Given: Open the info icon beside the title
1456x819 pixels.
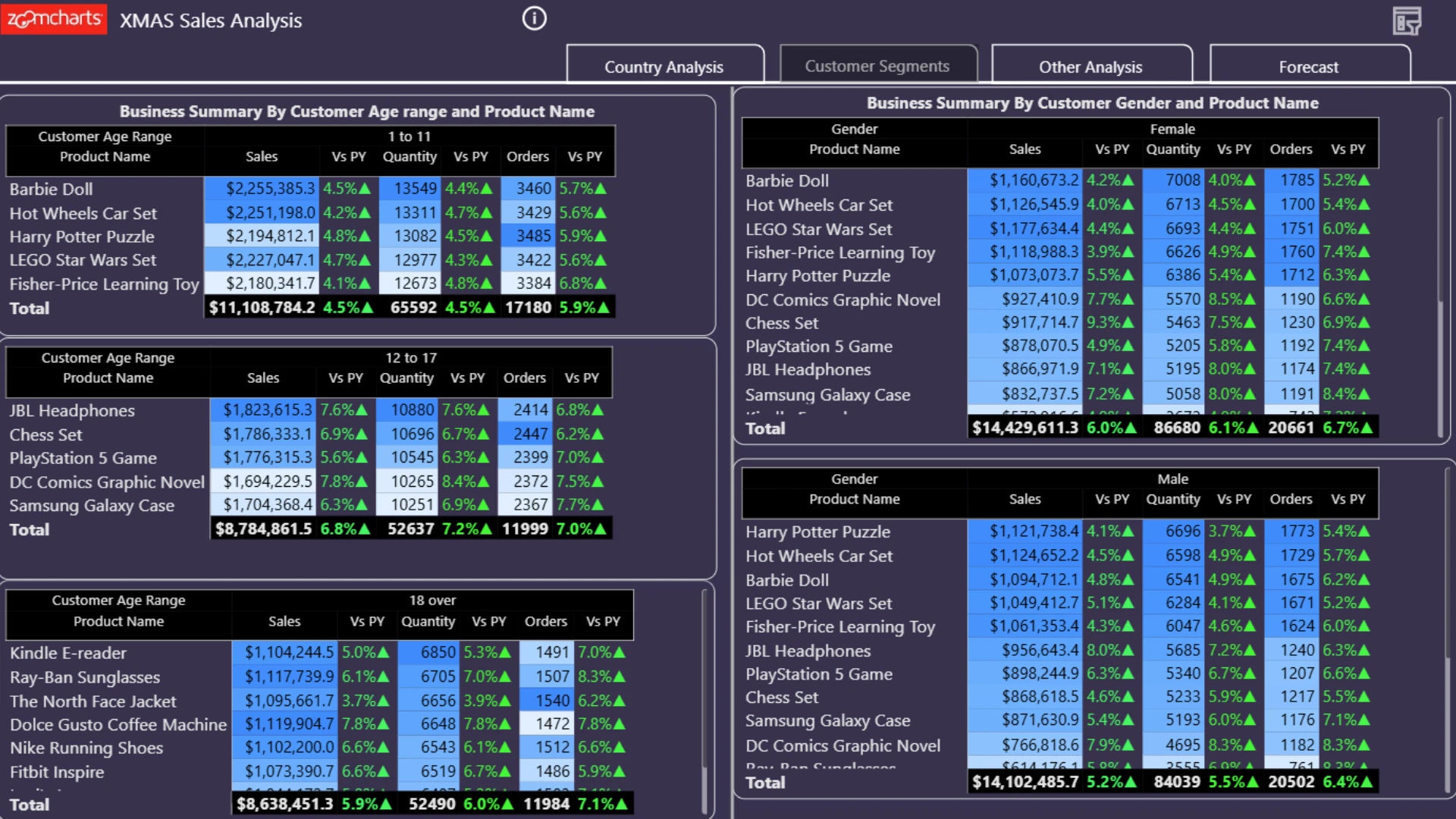Looking at the screenshot, I should [x=534, y=19].
